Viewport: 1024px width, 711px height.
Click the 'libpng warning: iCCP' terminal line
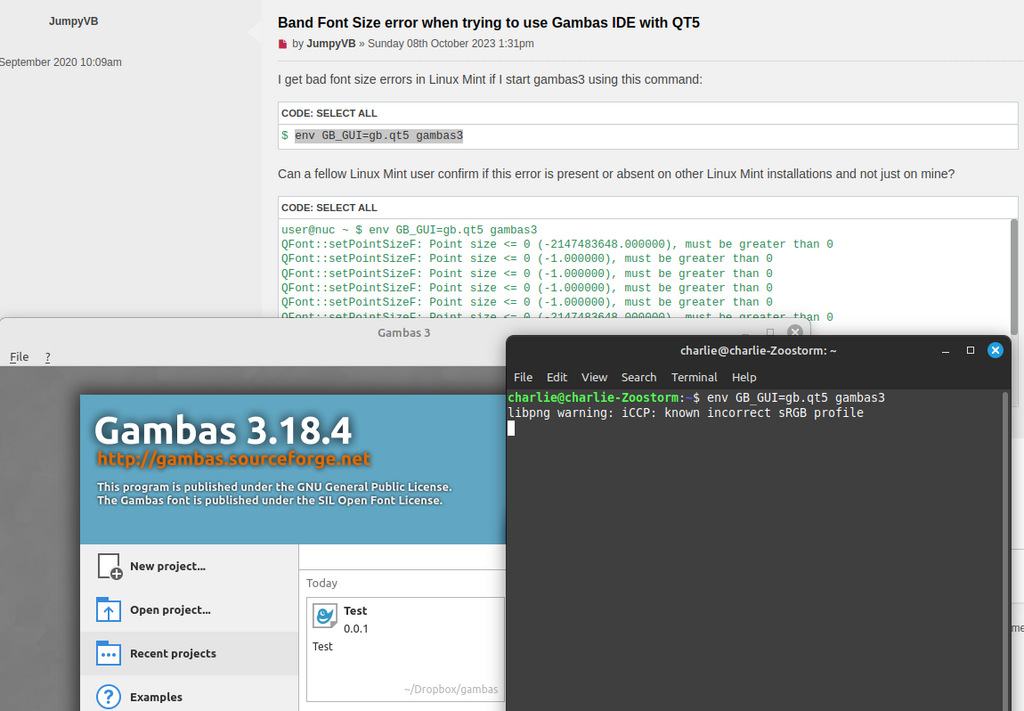click(x=686, y=413)
